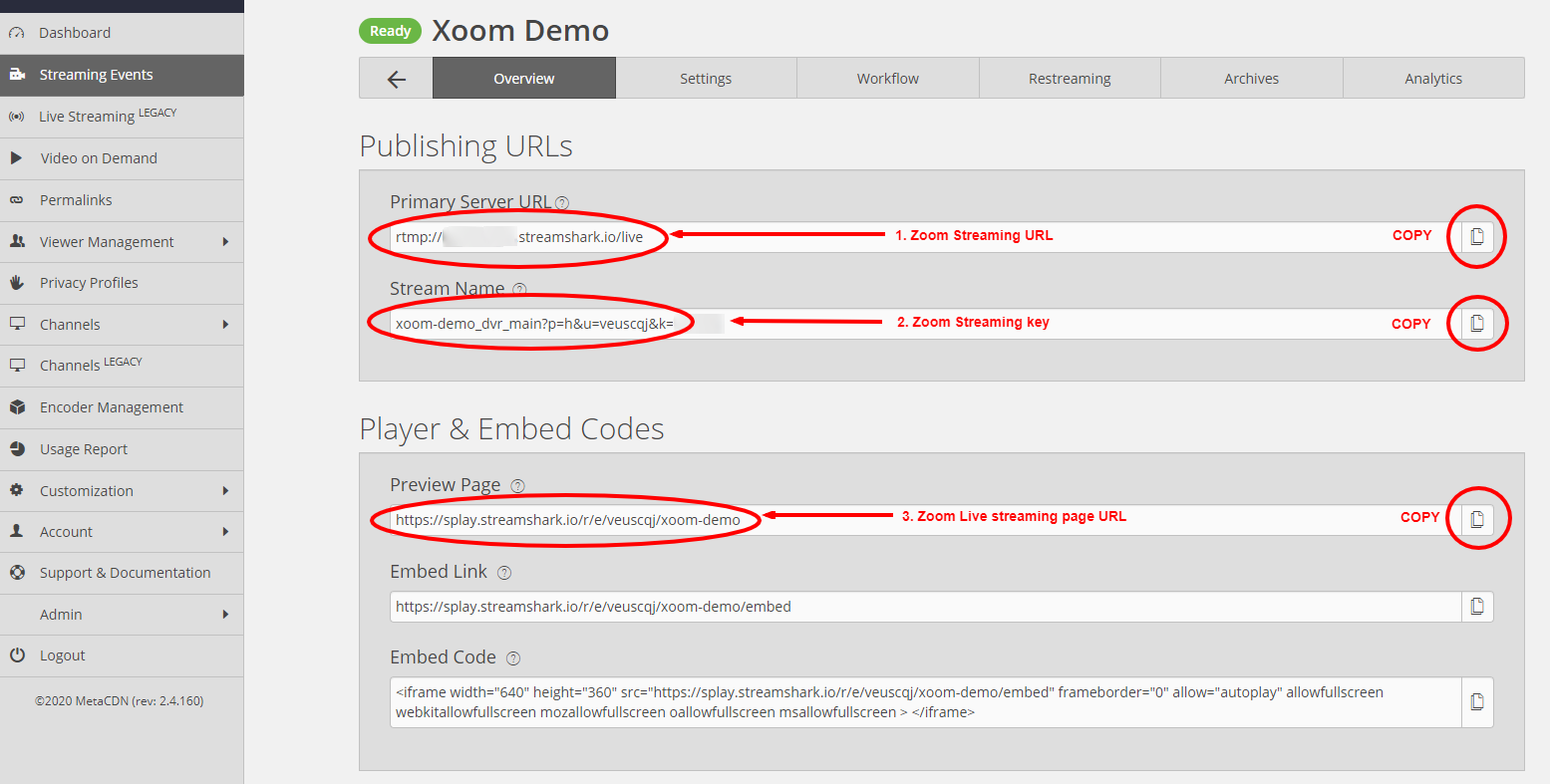Screen dimensions: 1550x784
Task: Click the Permalinks chain icon
Action: pos(16,200)
